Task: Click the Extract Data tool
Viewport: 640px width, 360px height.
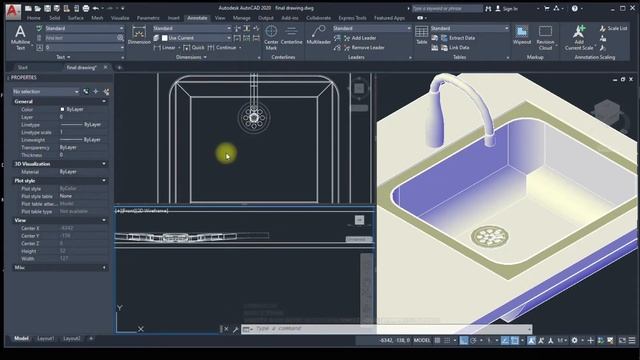Action: pos(458,38)
